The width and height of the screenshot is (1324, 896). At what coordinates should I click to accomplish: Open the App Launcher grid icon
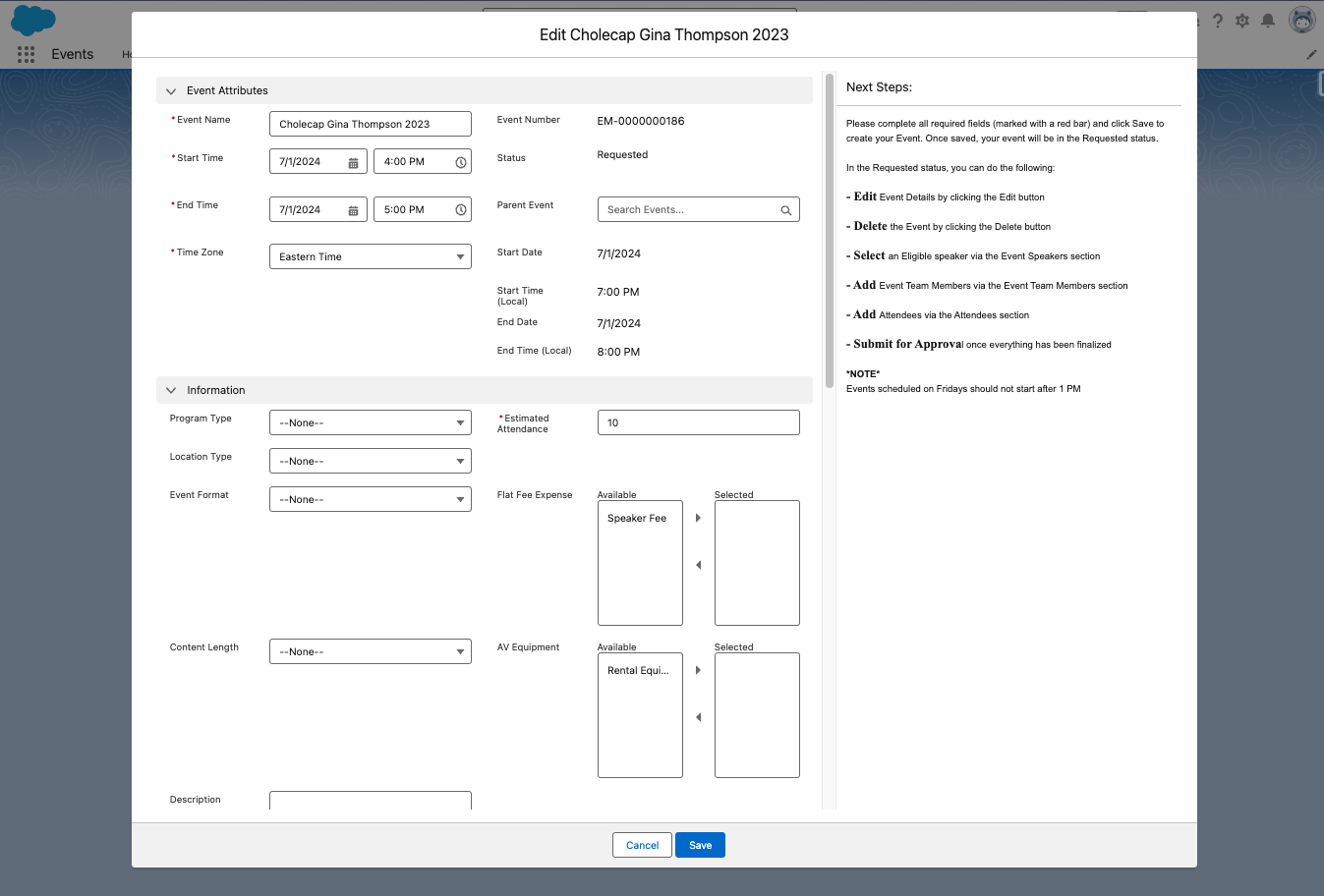26,54
